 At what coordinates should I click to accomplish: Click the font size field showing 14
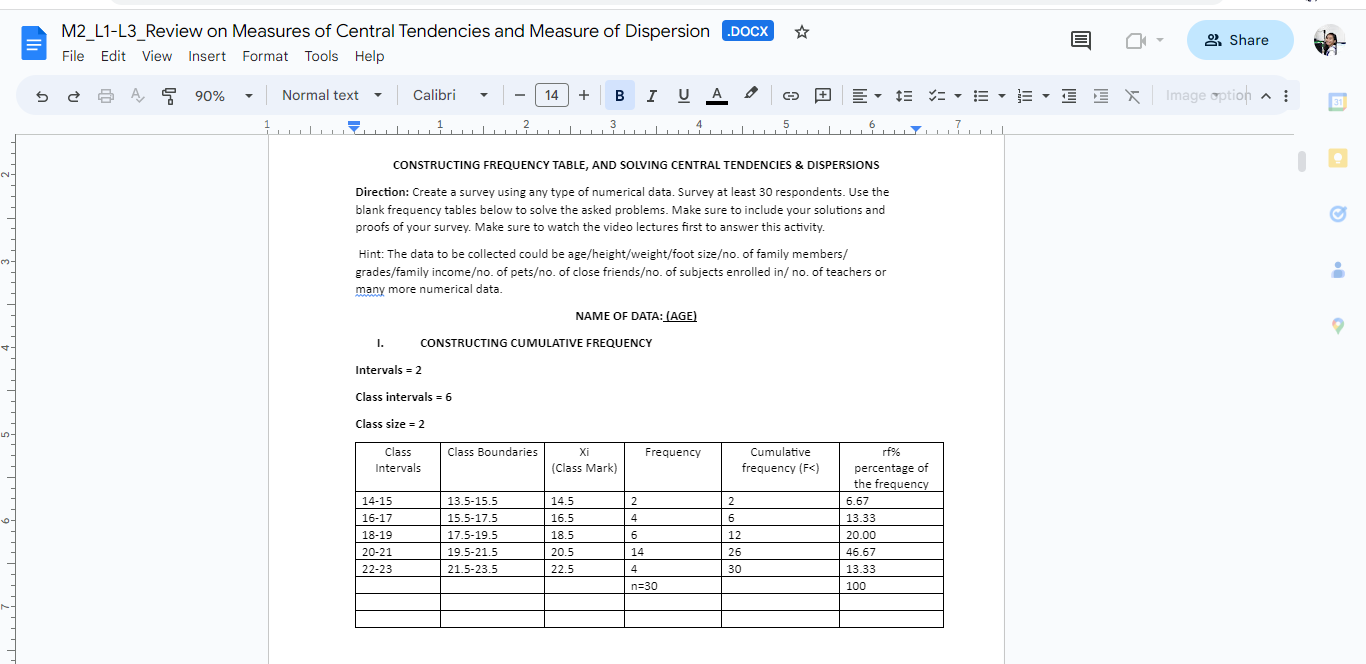click(x=552, y=96)
